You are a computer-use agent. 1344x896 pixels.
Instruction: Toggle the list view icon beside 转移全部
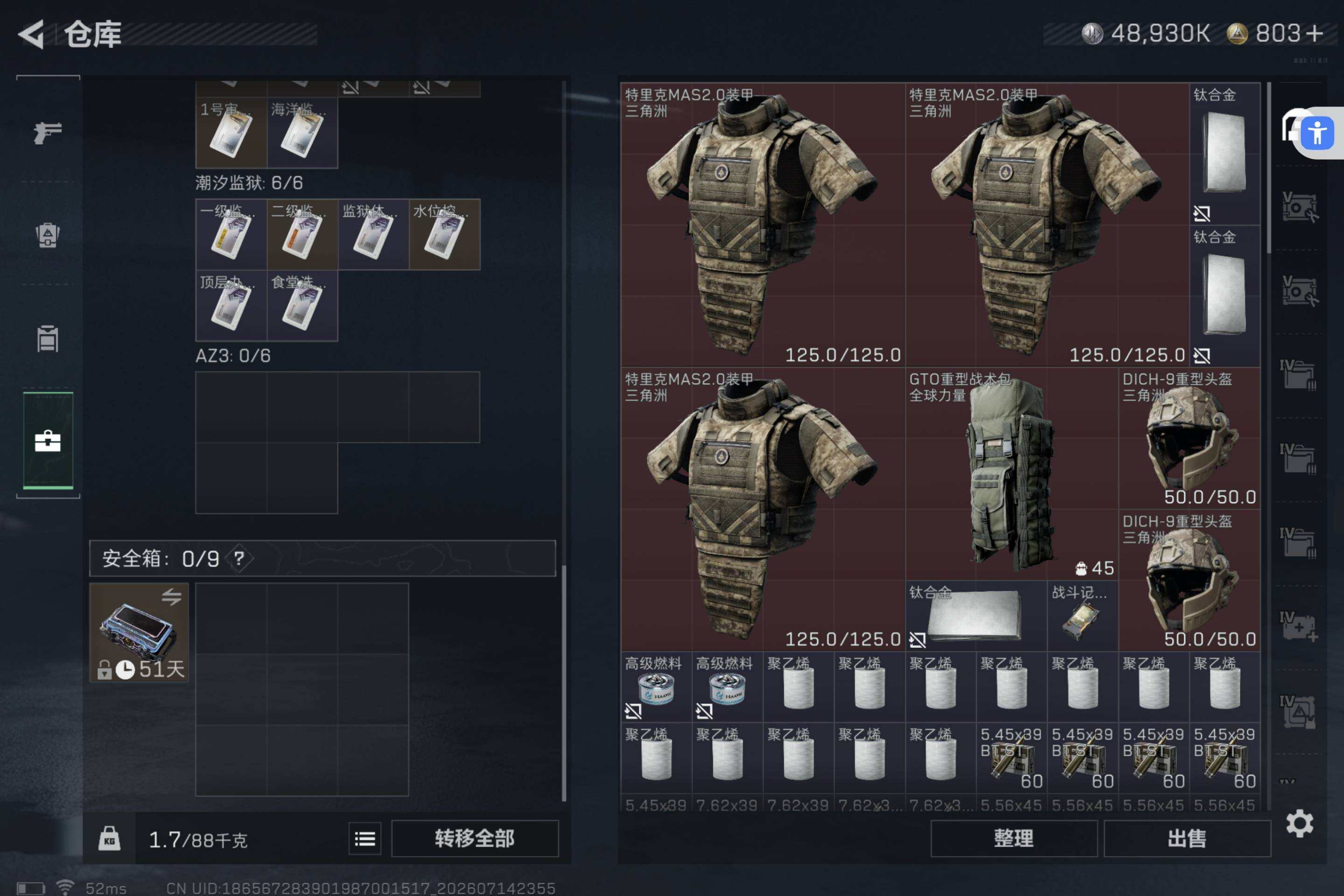click(x=365, y=838)
